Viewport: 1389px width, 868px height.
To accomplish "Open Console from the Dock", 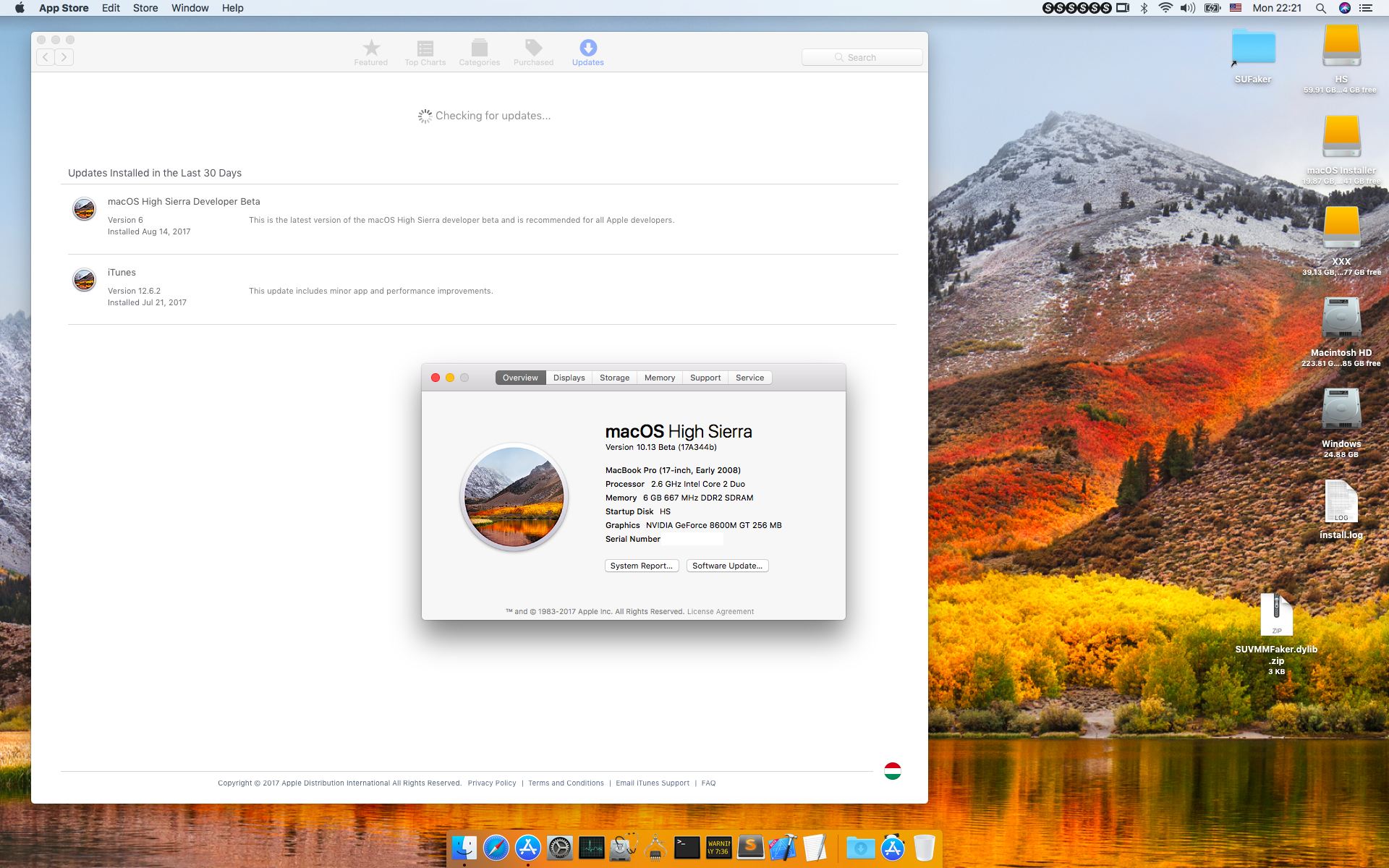I will click(719, 848).
